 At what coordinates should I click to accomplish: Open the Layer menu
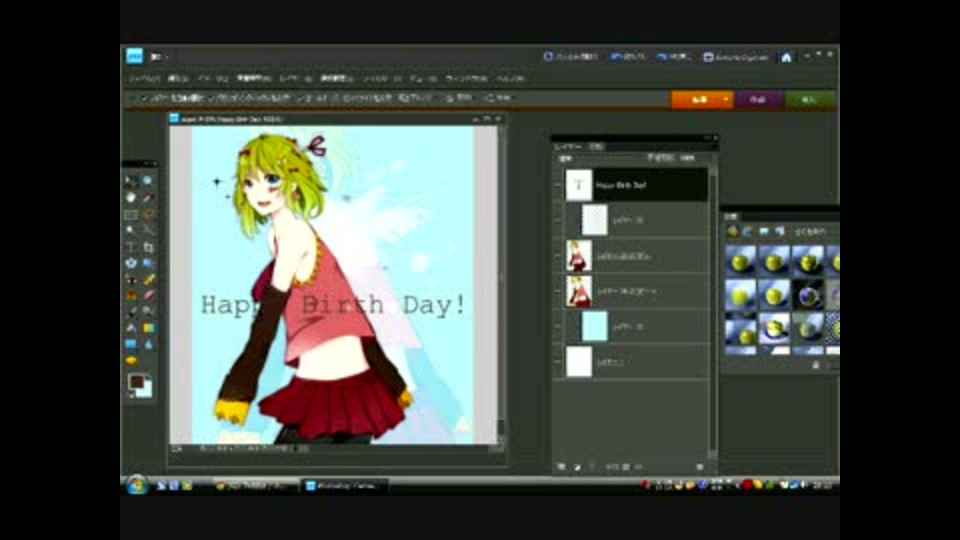[x=296, y=79]
